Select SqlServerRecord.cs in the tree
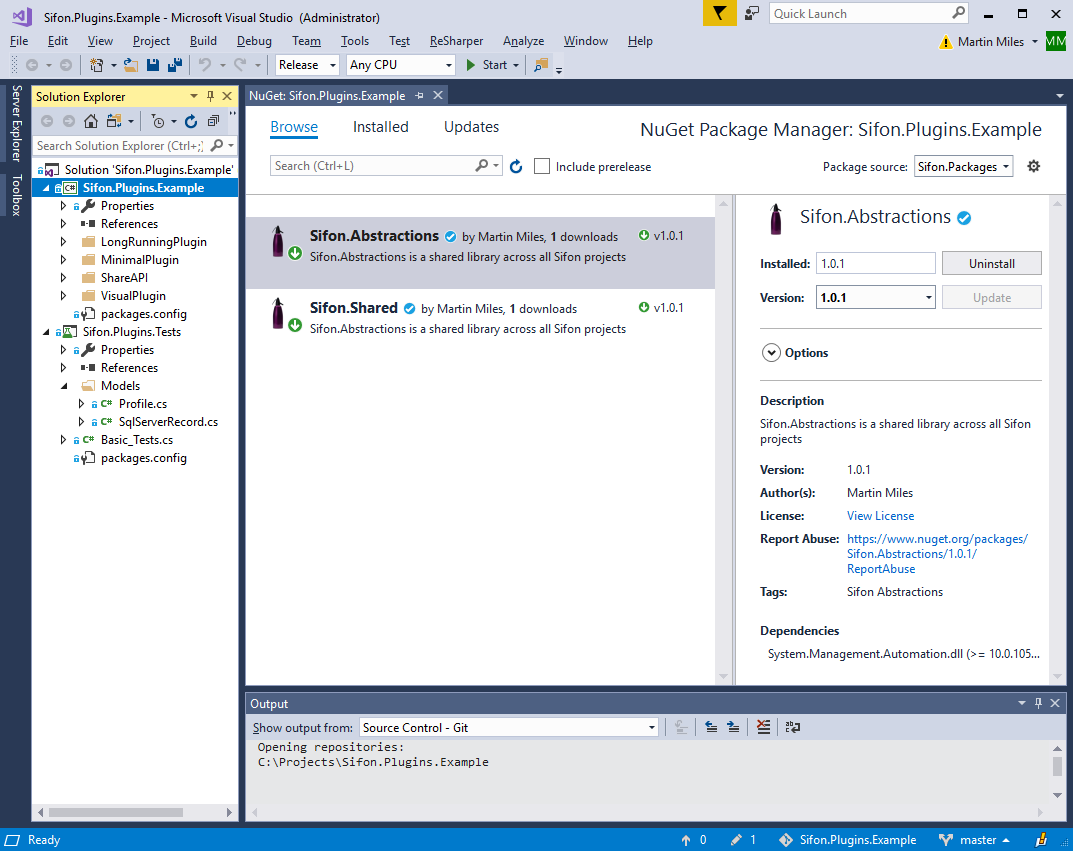The width and height of the screenshot is (1073, 851). click(168, 422)
